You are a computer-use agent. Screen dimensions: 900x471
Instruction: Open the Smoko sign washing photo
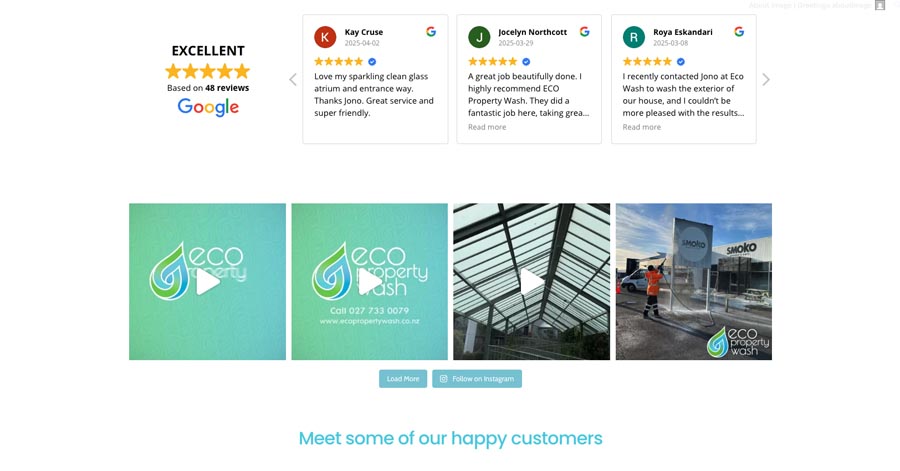(x=694, y=282)
